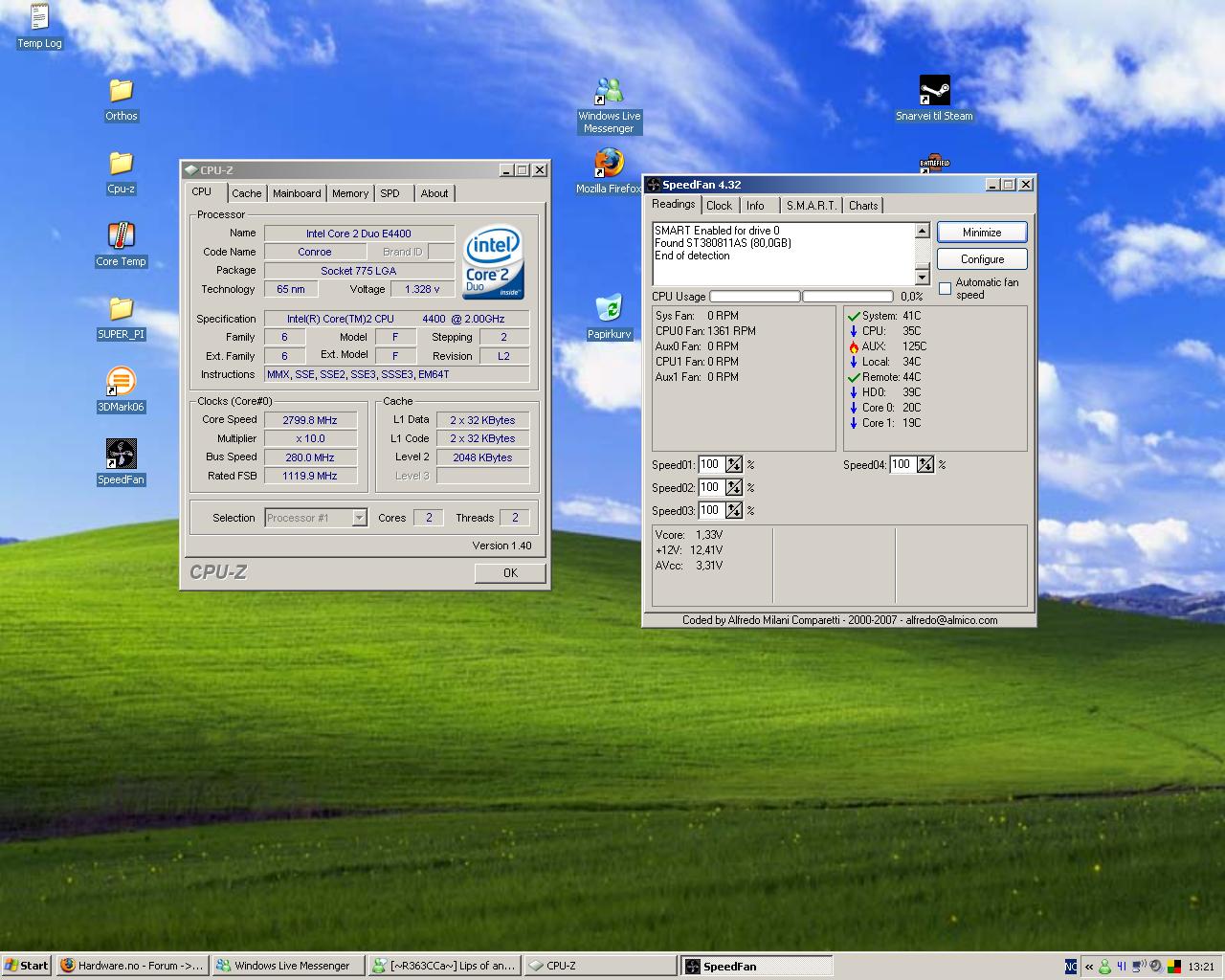Click the Intel Core 2 Duo logo

pos(493,261)
